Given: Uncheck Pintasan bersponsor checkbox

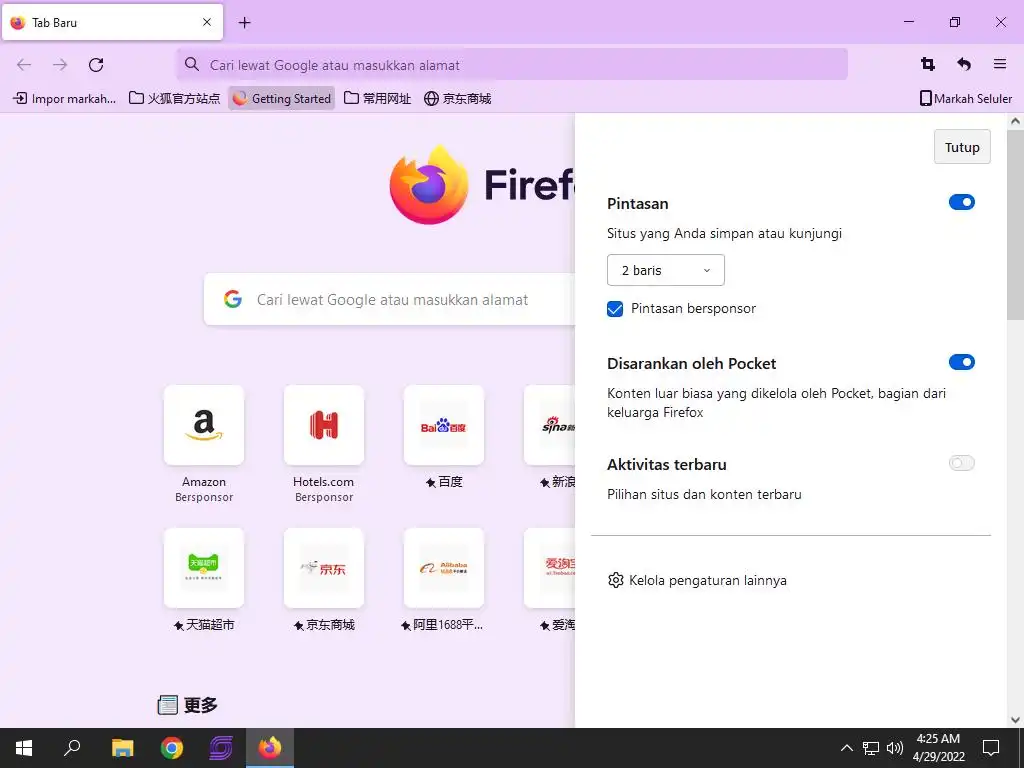Looking at the screenshot, I should (x=615, y=309).
